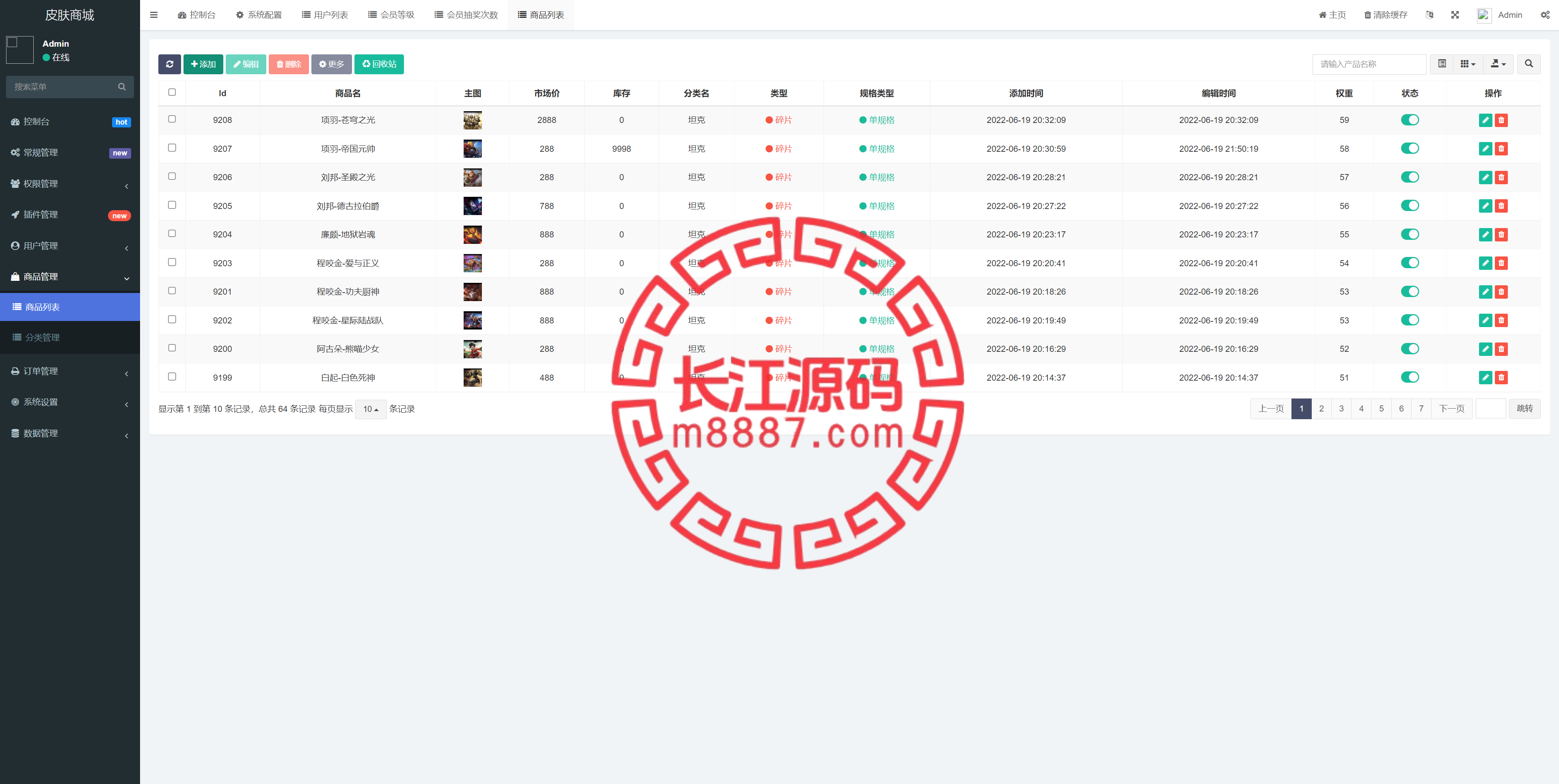The image size is (1559, 784).
Task: Click the 更多 button
Action: click(332, 64)
